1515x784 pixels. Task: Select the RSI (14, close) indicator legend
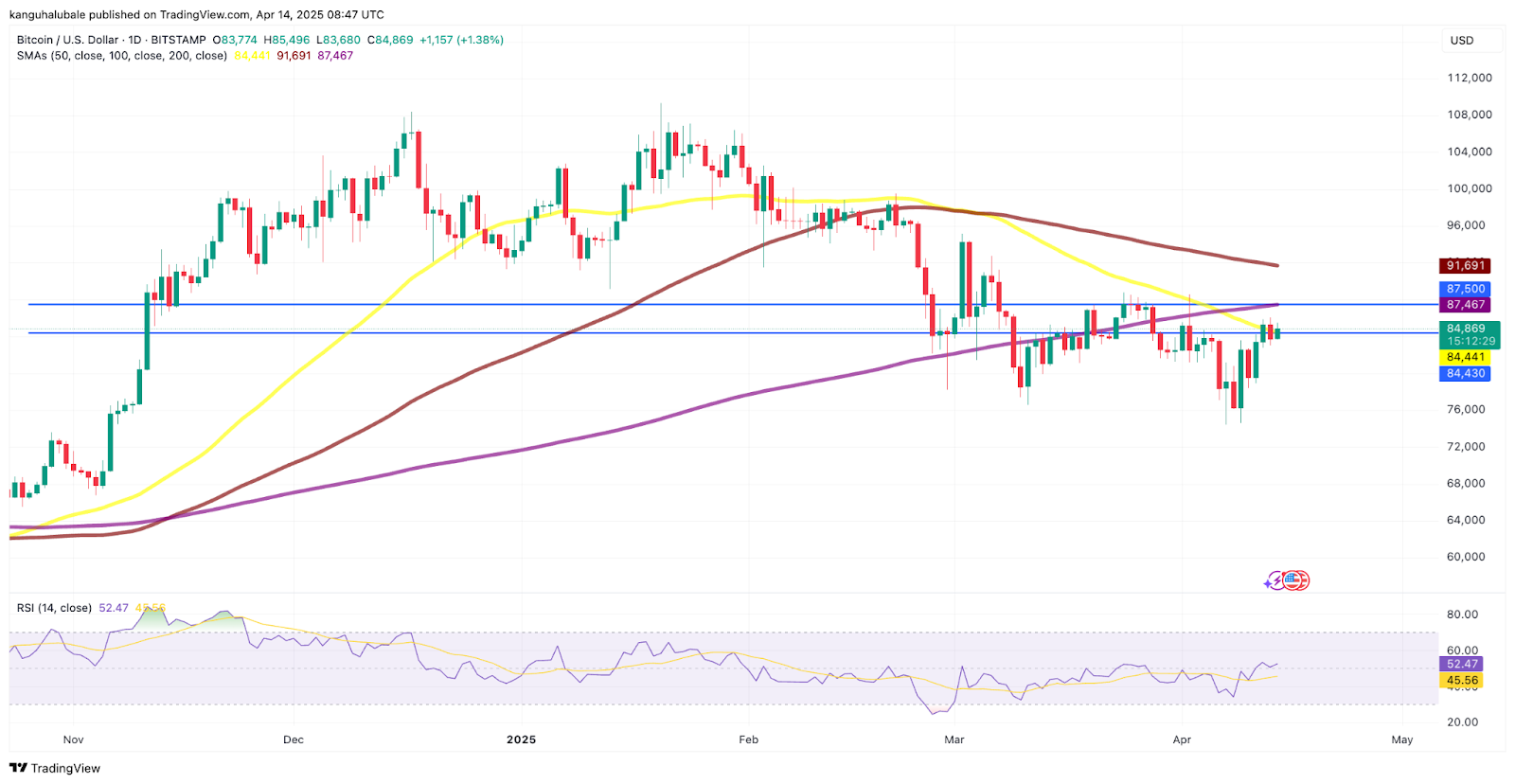(54, 608)
